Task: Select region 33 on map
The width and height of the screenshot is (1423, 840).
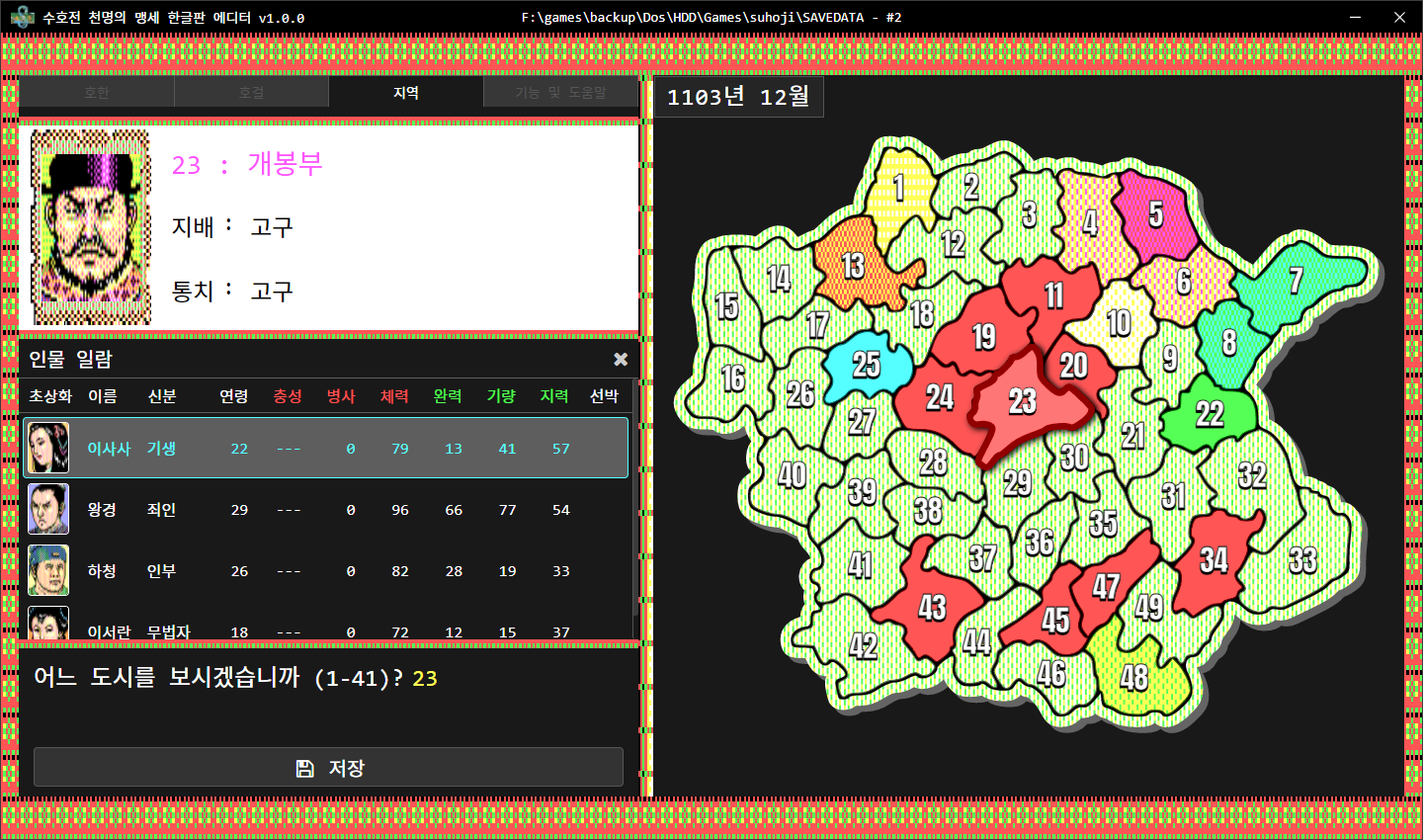Action: pos(1302,560)
